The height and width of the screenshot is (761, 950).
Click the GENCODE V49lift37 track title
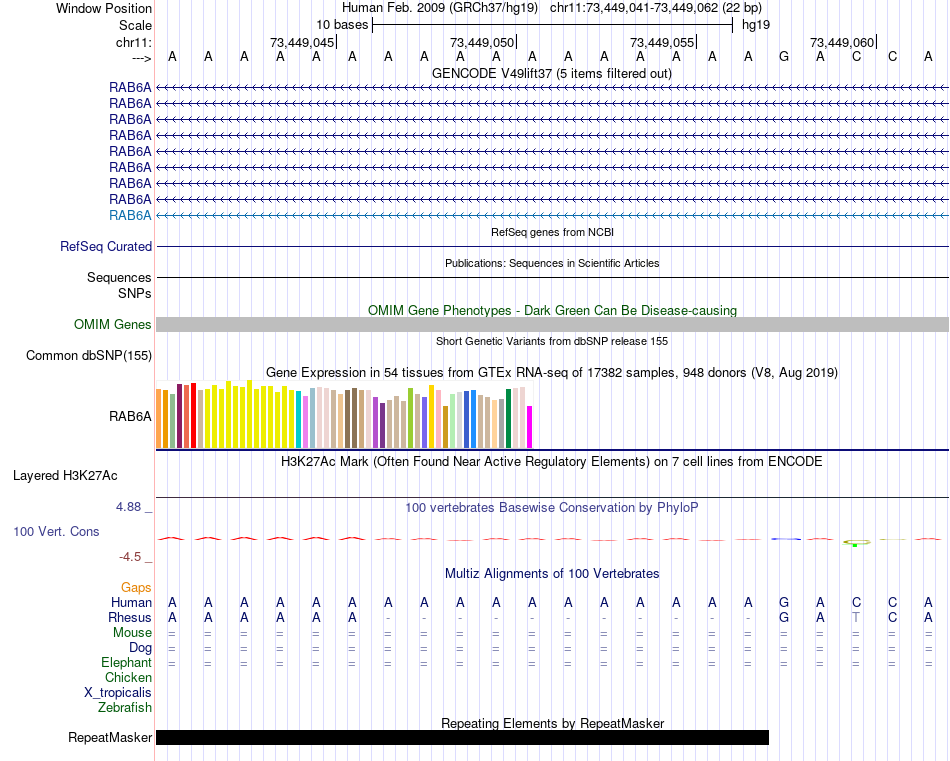tap(552, 73)
